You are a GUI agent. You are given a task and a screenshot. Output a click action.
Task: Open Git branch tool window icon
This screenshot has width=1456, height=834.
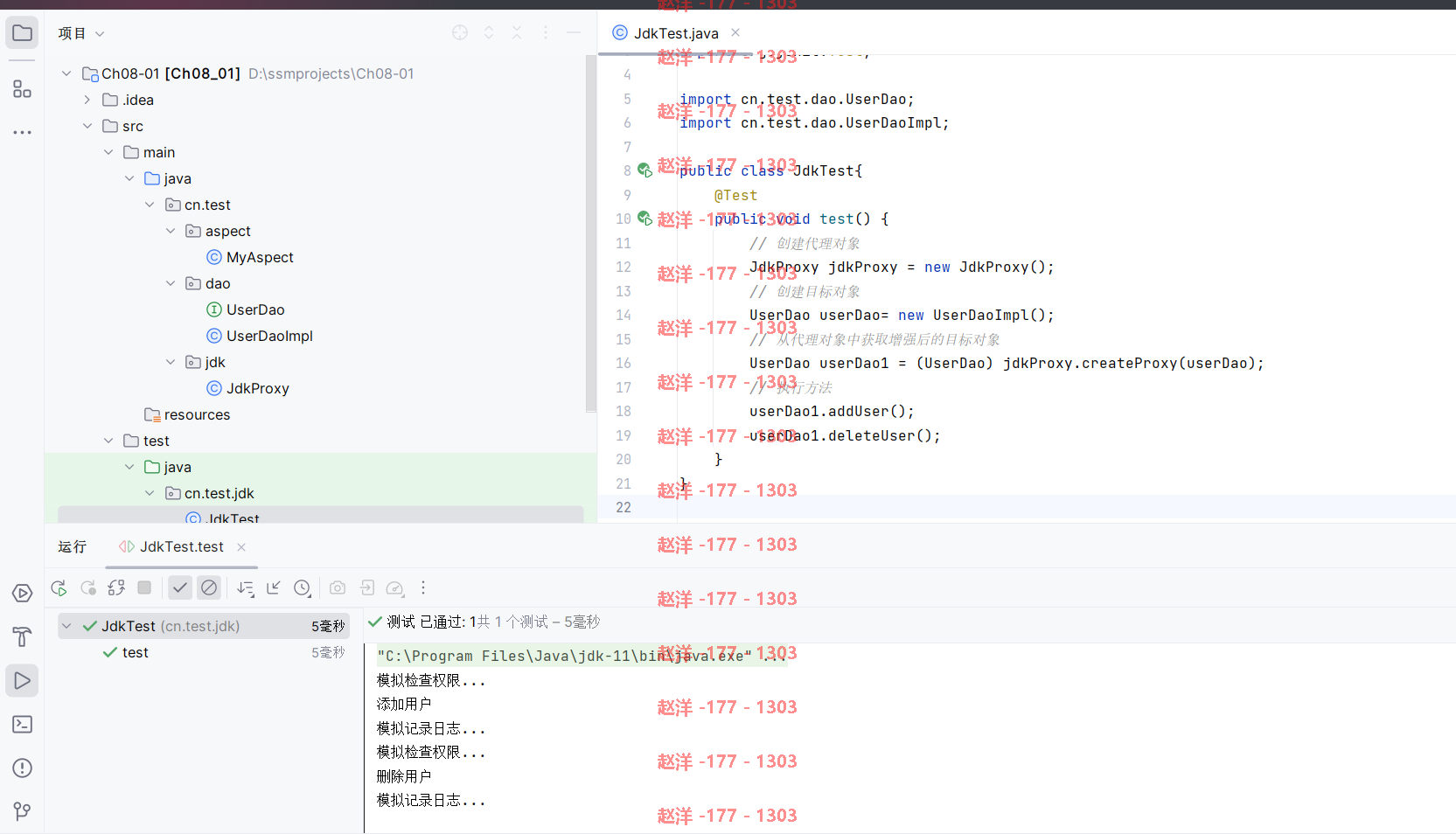(22, 811)
